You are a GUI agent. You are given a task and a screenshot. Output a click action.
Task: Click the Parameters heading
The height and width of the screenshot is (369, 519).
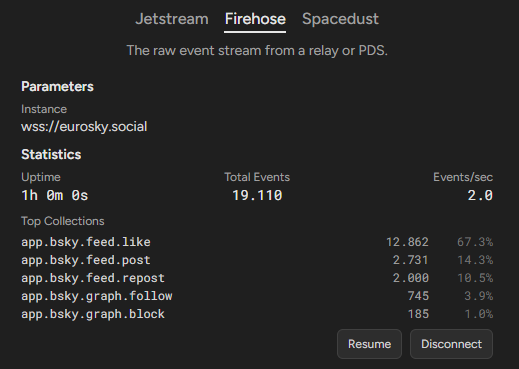(x=57, y=87)
